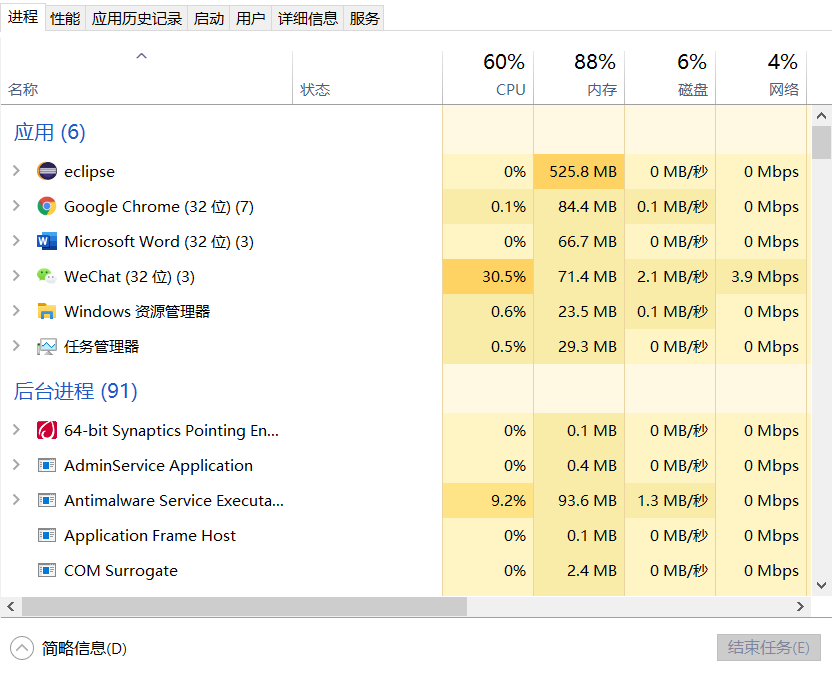Viewport: 832px width, 678px height.
Task: Sort by 网络 column header
Action: (761, 77)
